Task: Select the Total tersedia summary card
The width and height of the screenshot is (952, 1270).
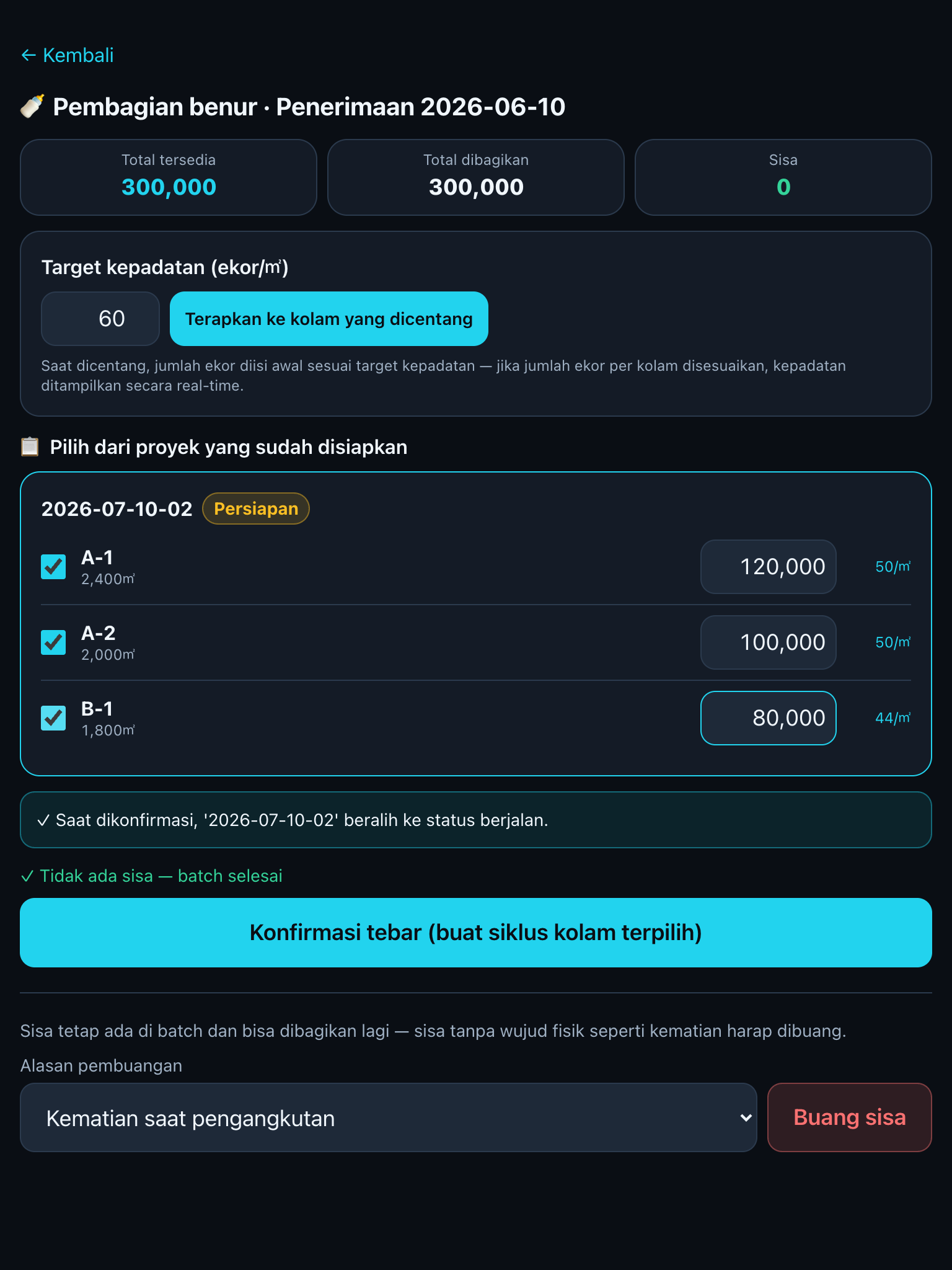Action: coord(169,177)
